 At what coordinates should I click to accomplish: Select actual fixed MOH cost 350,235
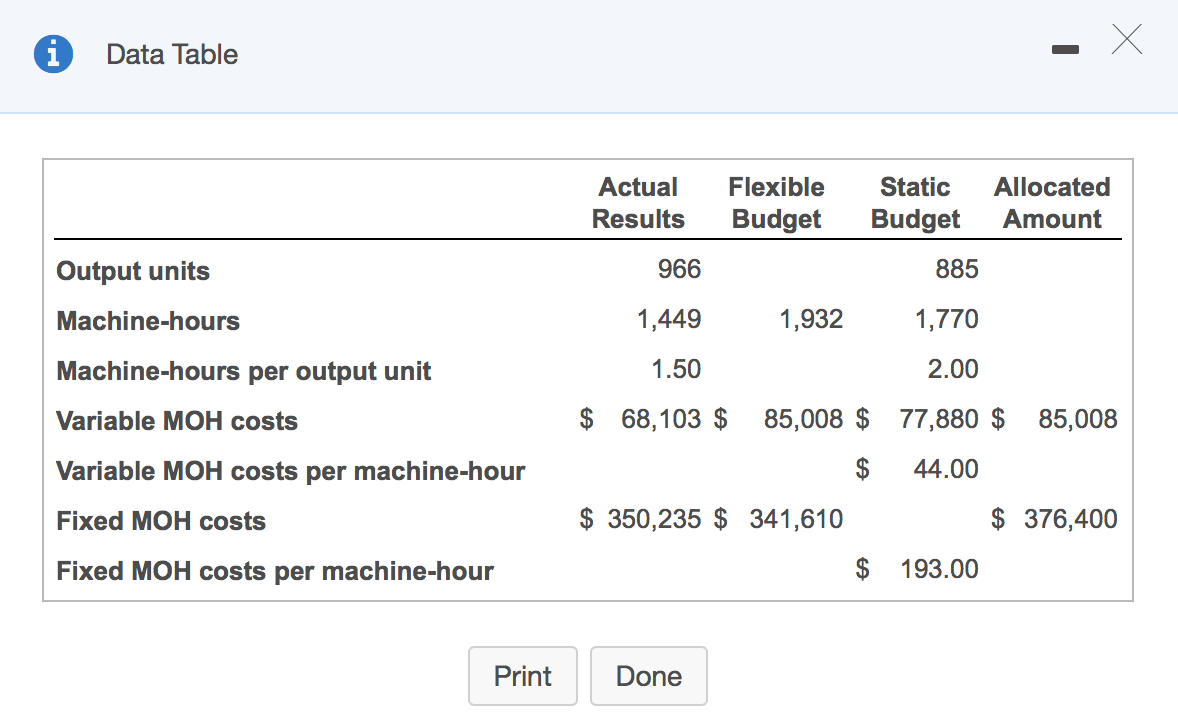pyautogui.click(x=654, y=519)
